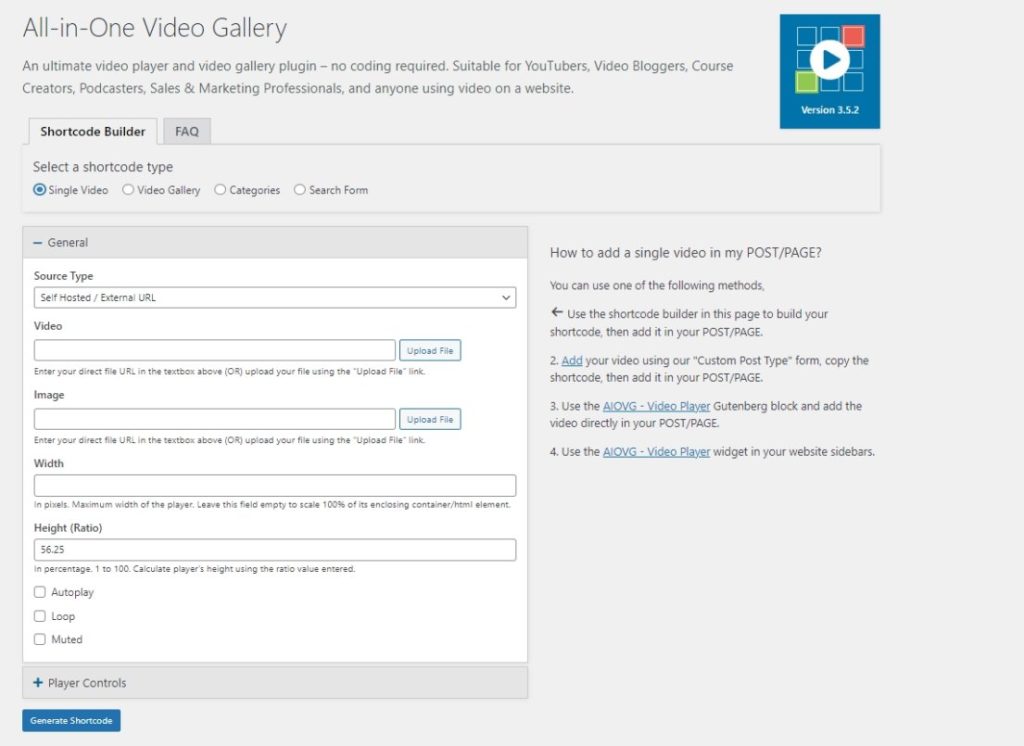This screenshot has width=1024, height=746.
Task: Click Generate Shortcode
Action: [x=70, y=720]
